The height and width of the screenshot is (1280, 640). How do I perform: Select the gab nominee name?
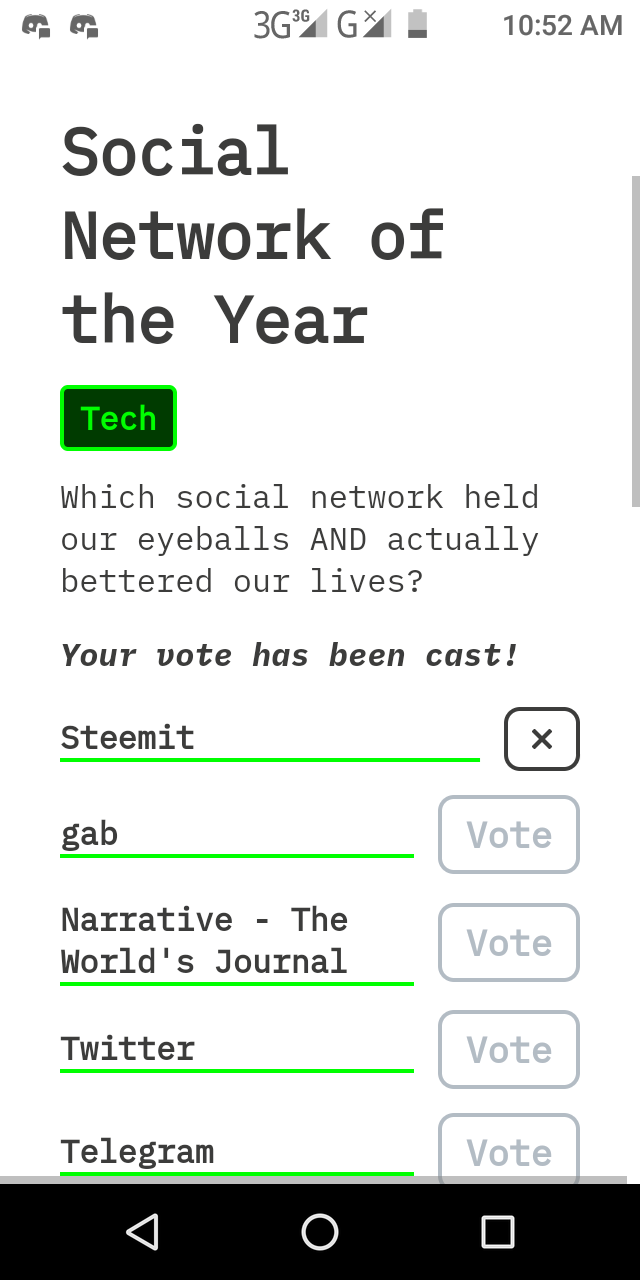click(90, 834)
